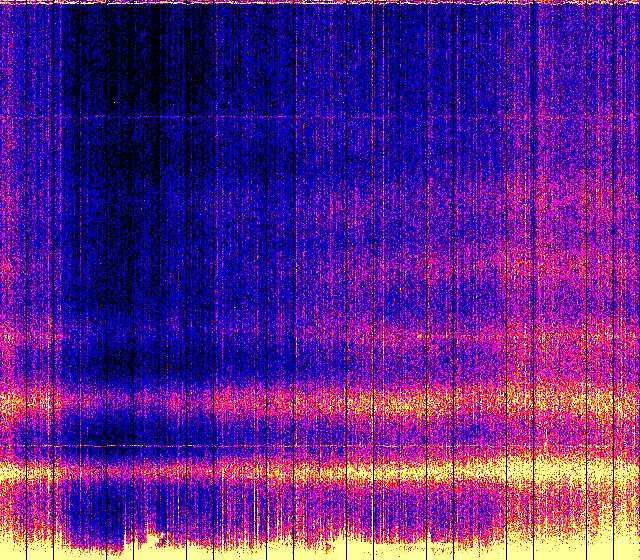Click the purple top-left corner of the spectrogram

pos(10,12)
